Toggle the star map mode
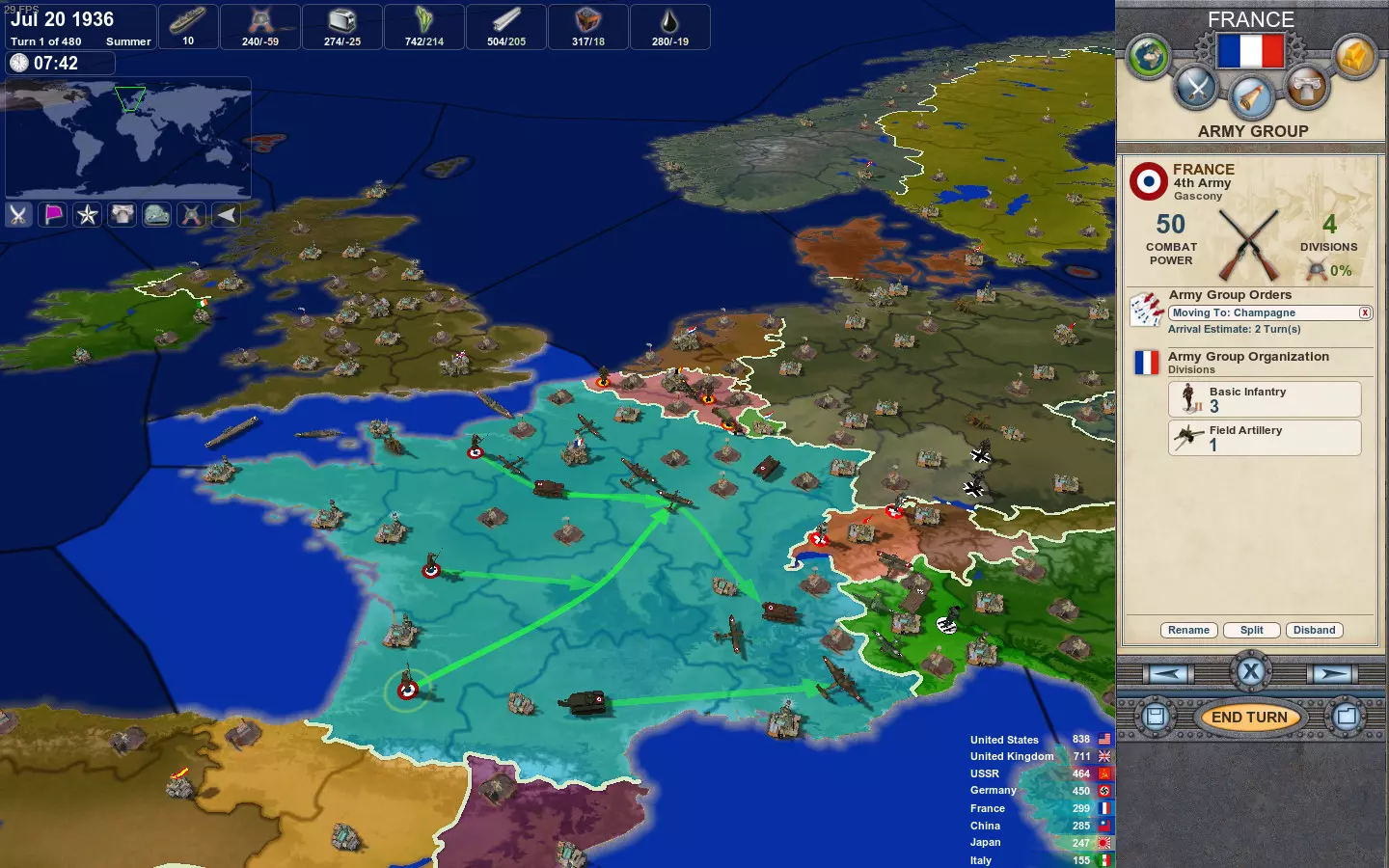1389x868 pixels. coord(88,214)
